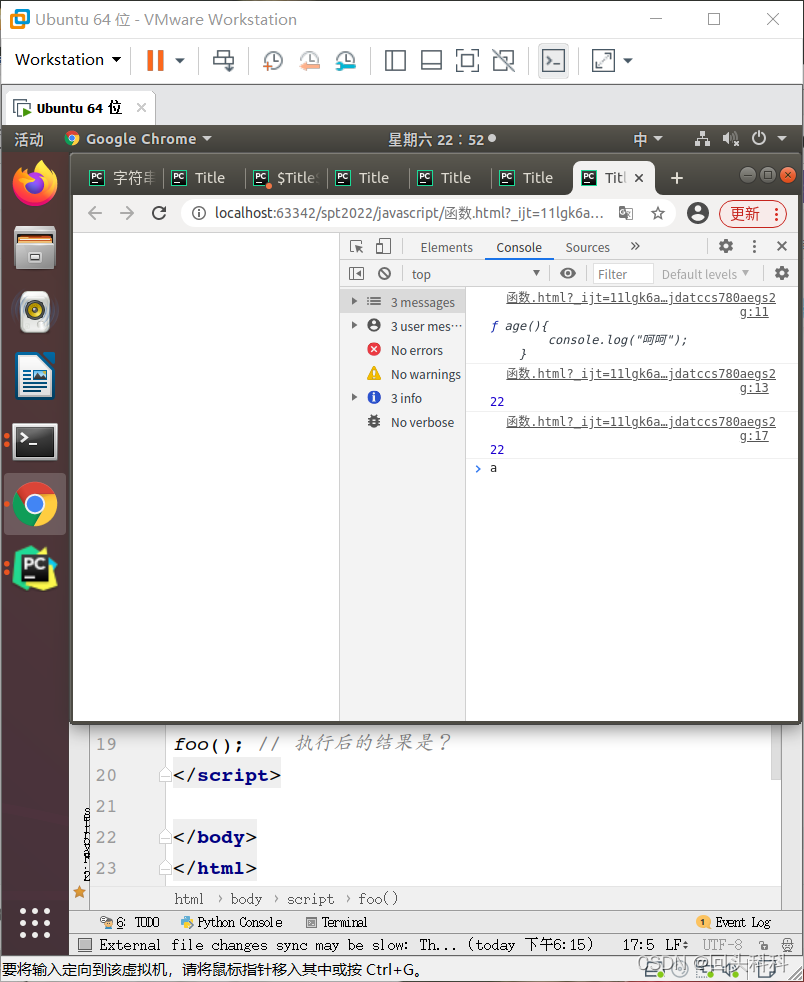Open Terminal from the Ubuntu dock
Viewport: 804px width, 982px height.
[x=35, y=441]
